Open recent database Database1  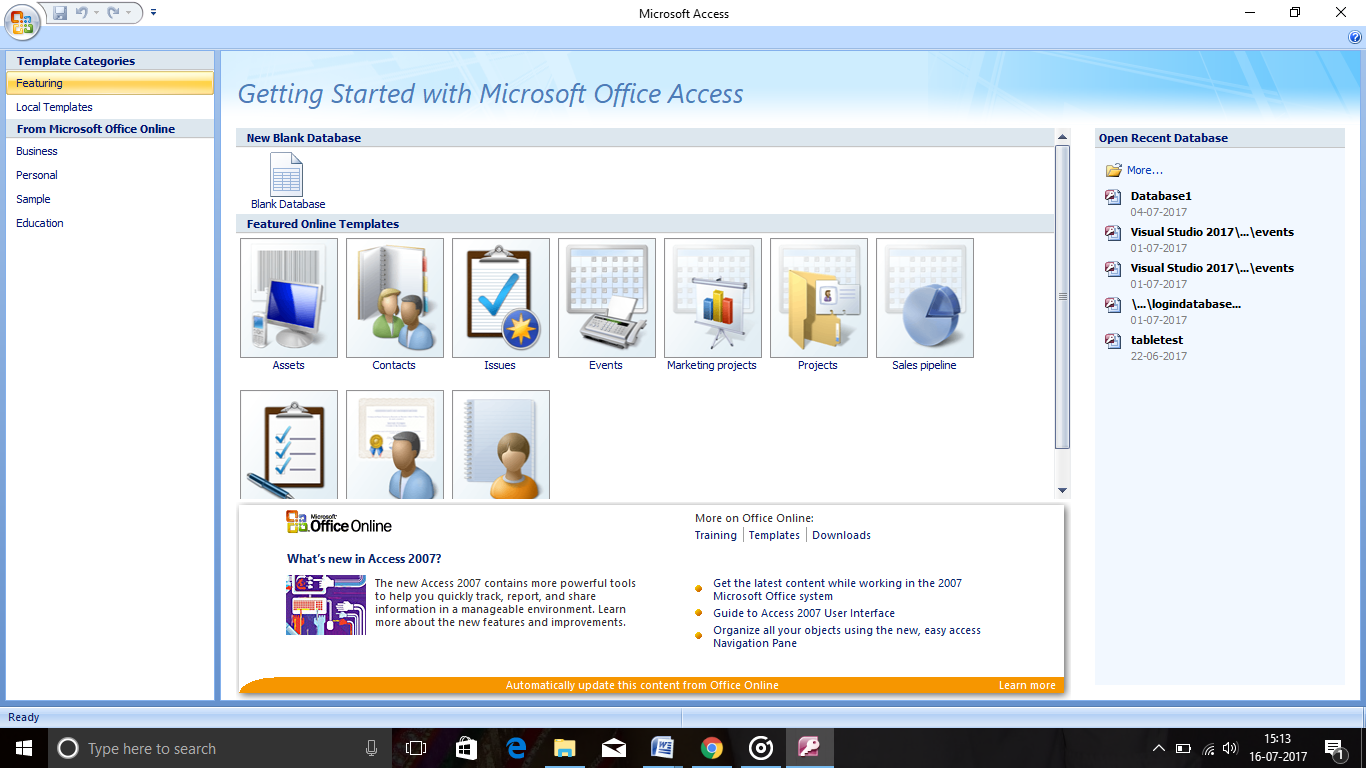coord(1161,196)
